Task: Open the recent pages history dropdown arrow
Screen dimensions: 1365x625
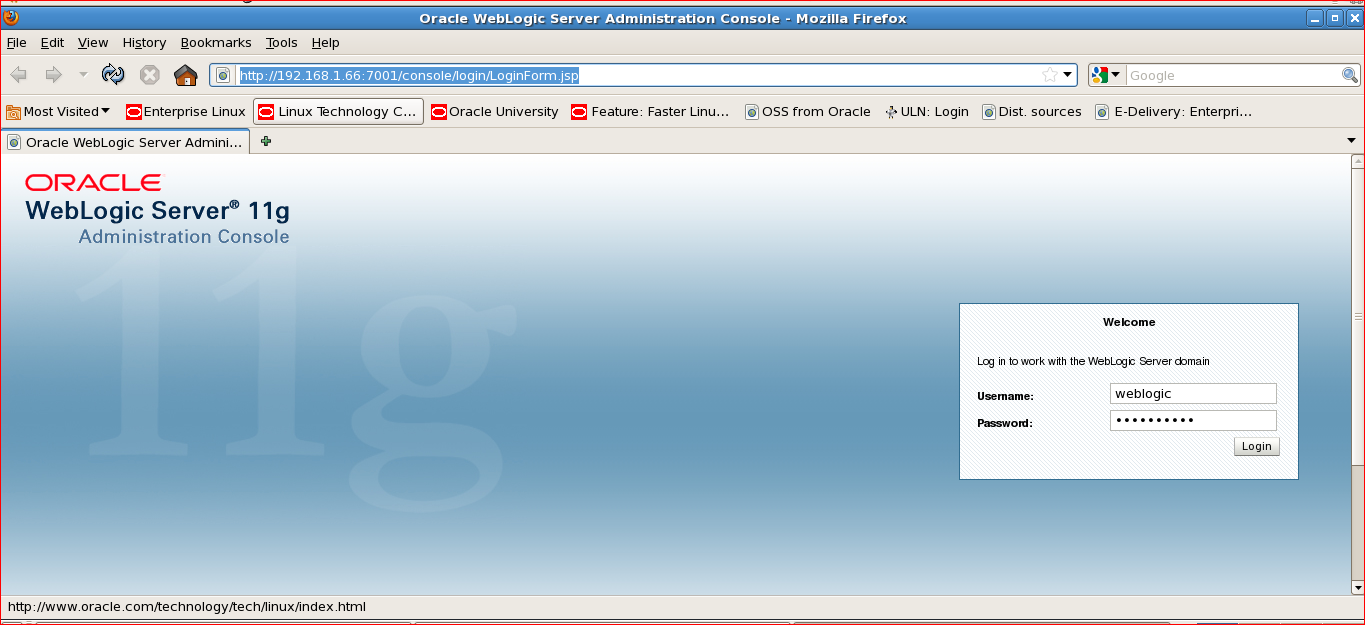Action: [83, 75]
